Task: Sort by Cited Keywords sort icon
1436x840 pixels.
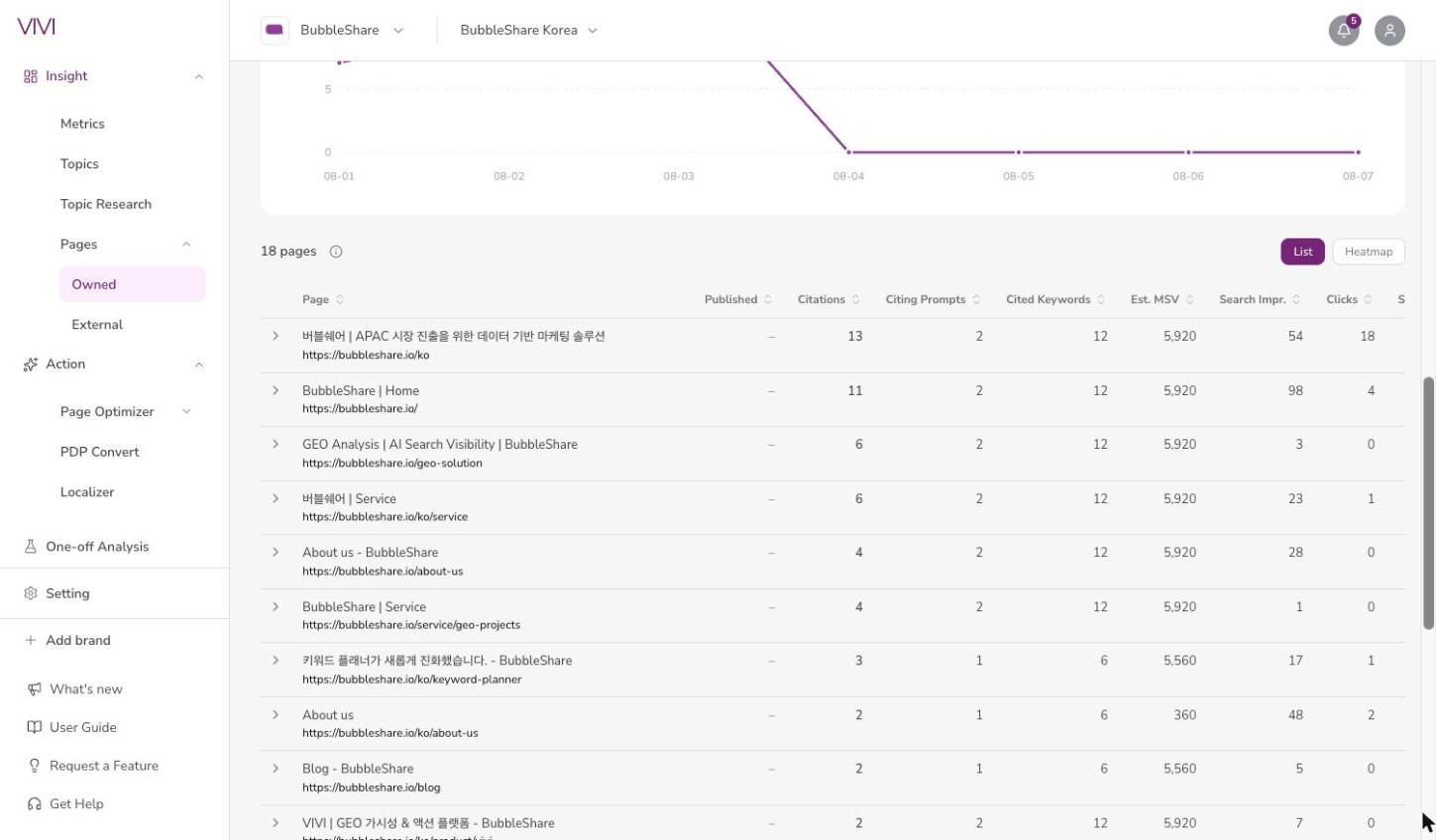Action: 1101,300
